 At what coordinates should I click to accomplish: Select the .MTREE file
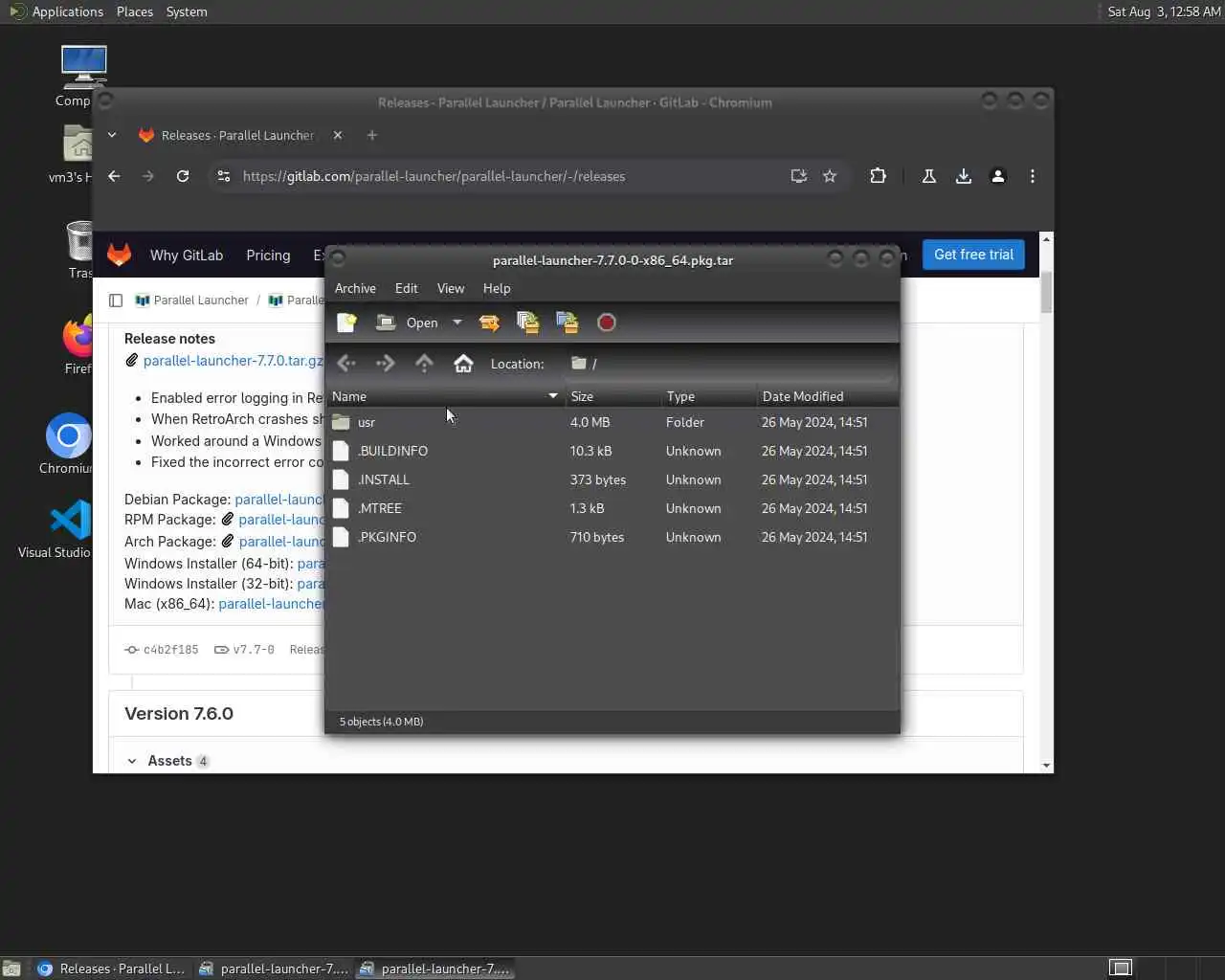point(612,508)
